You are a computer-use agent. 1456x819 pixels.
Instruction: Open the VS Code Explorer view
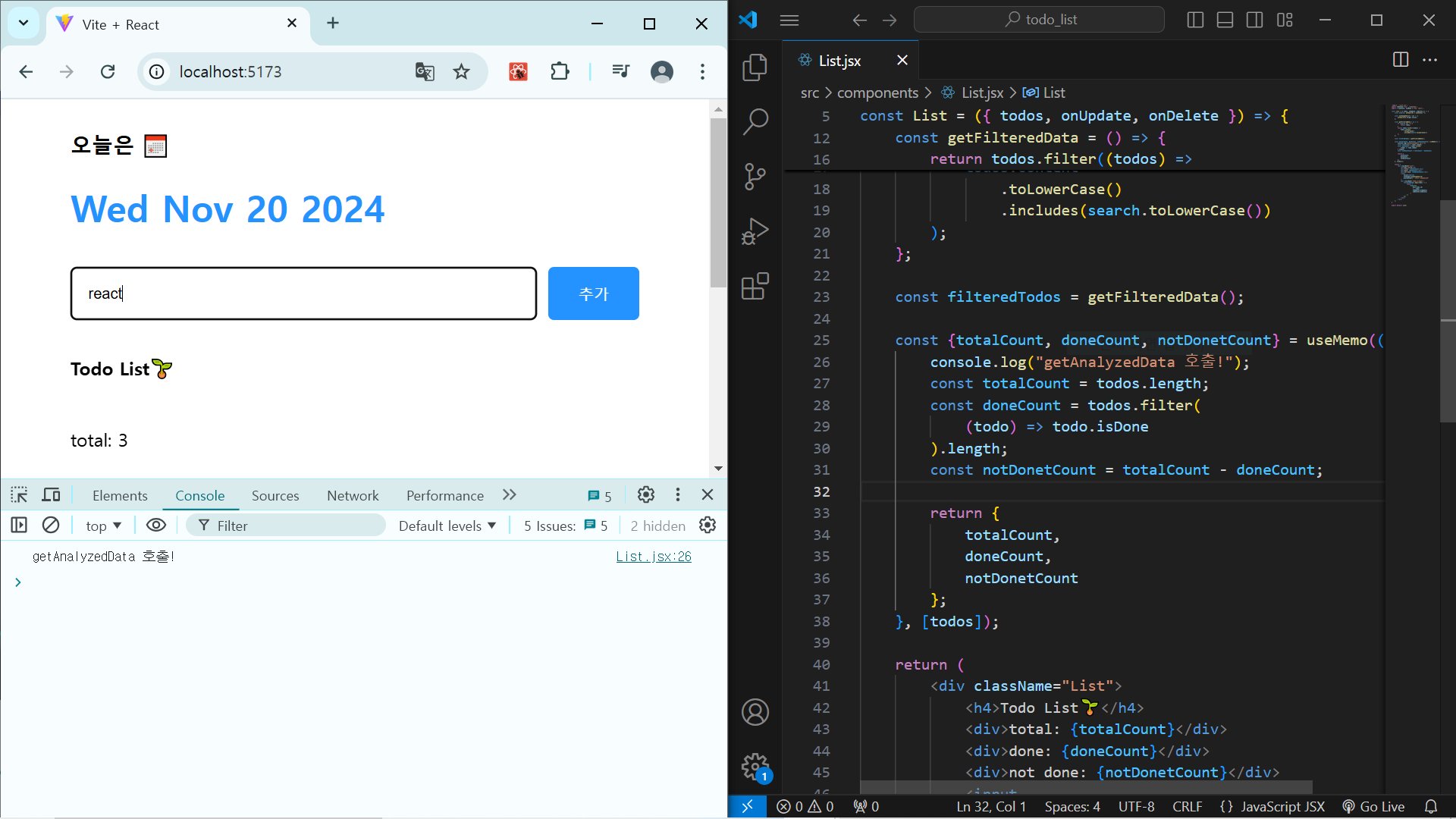(x=755, y=67)
